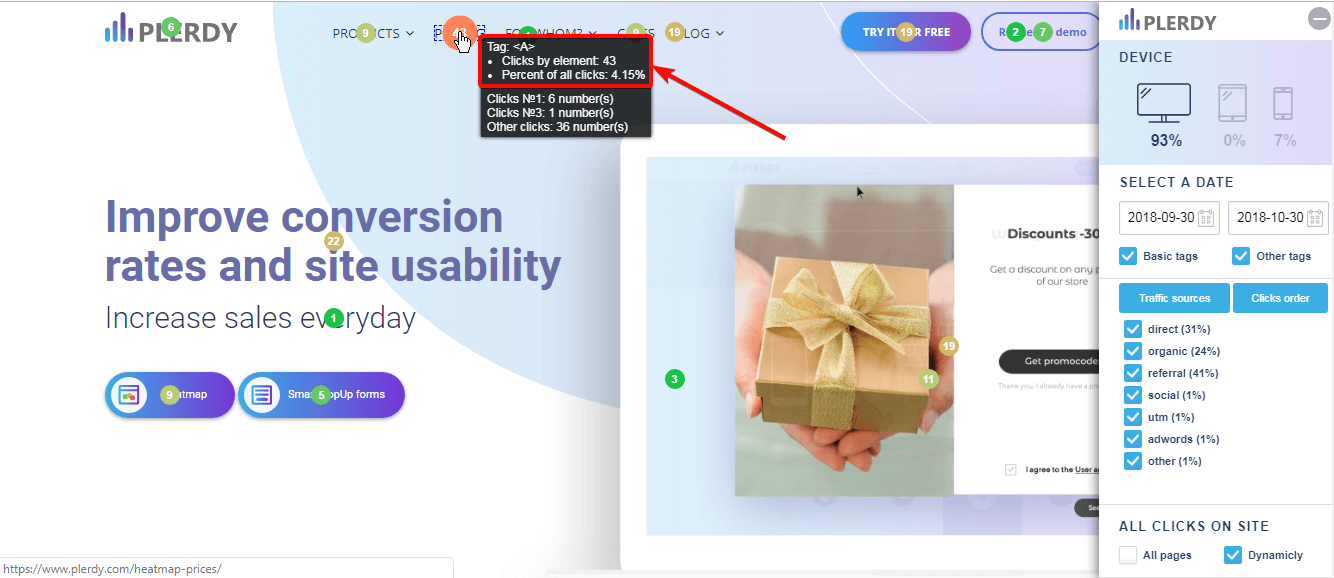
Task: Select the desktop device icon
Action: pos(1164,103)
